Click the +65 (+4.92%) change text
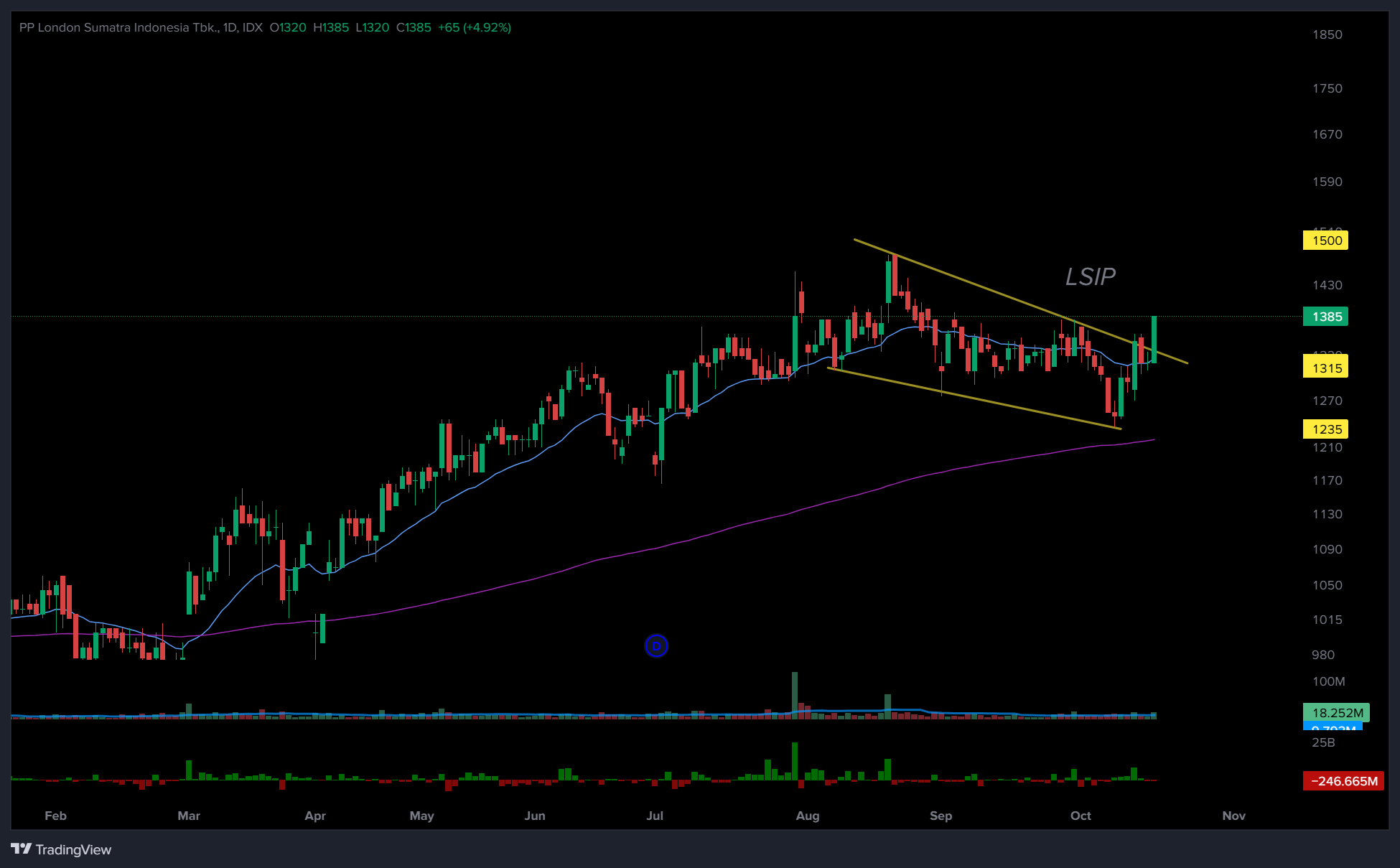The width and height of the screenshot is (1400, 868). (x=475, y=27)
